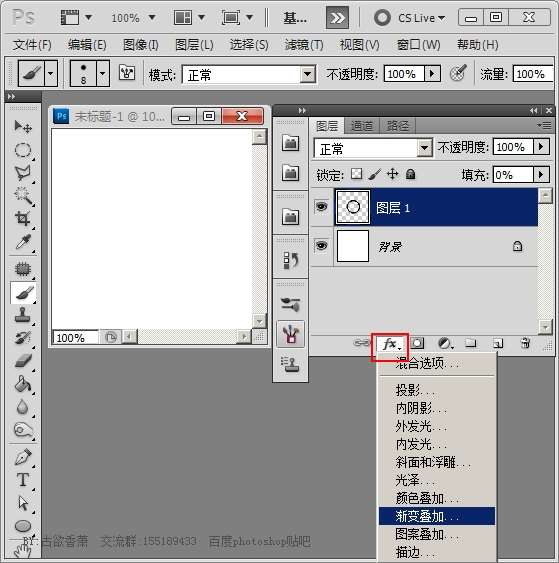The height and width of the screenshot is (563, 559).
Task: Click flow 100% input field
Action: click(533, 74)
